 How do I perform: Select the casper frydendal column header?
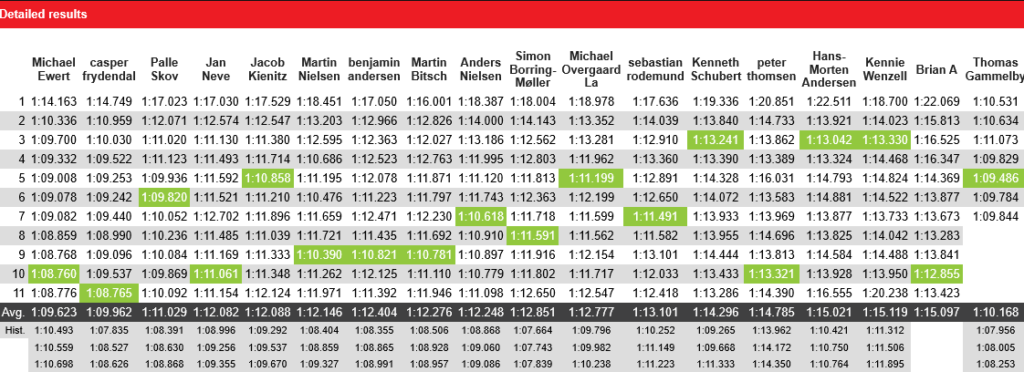[109, 69]
